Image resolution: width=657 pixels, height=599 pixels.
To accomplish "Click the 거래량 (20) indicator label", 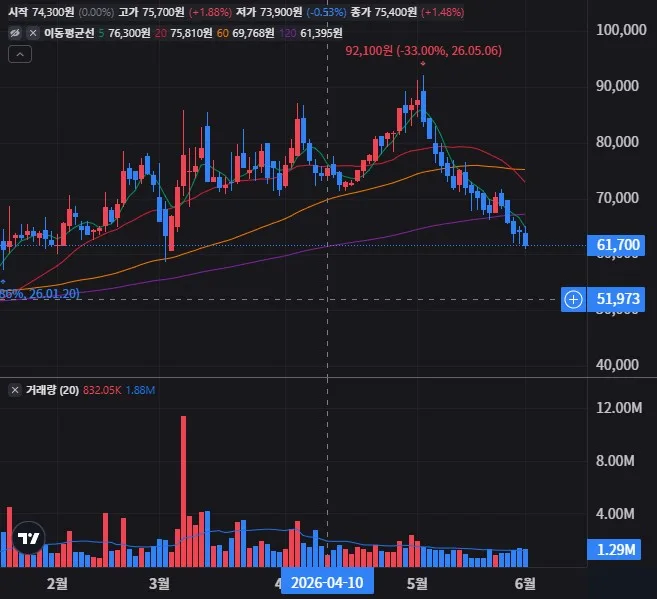I will [x=52, y=390].
